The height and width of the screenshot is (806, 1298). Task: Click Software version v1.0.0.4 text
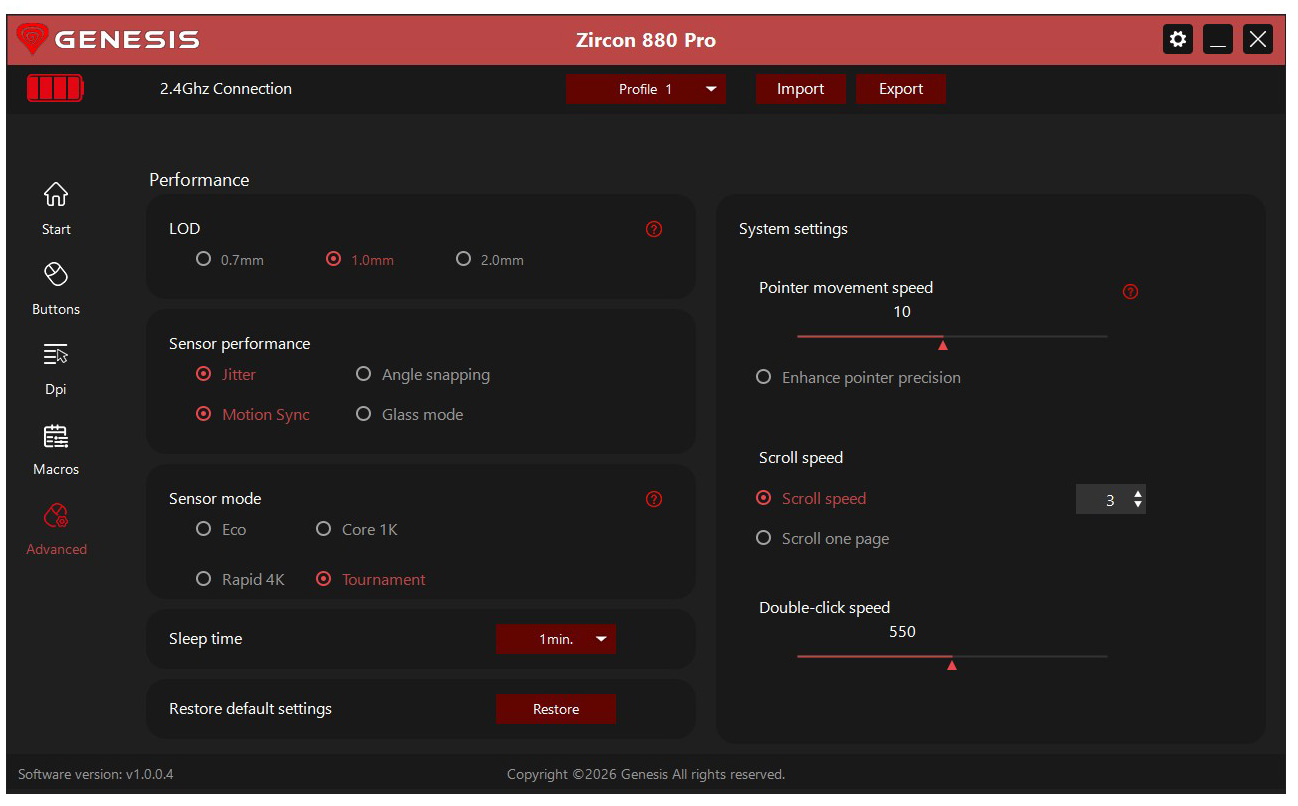pyautogui.click(x=96, y=774)
